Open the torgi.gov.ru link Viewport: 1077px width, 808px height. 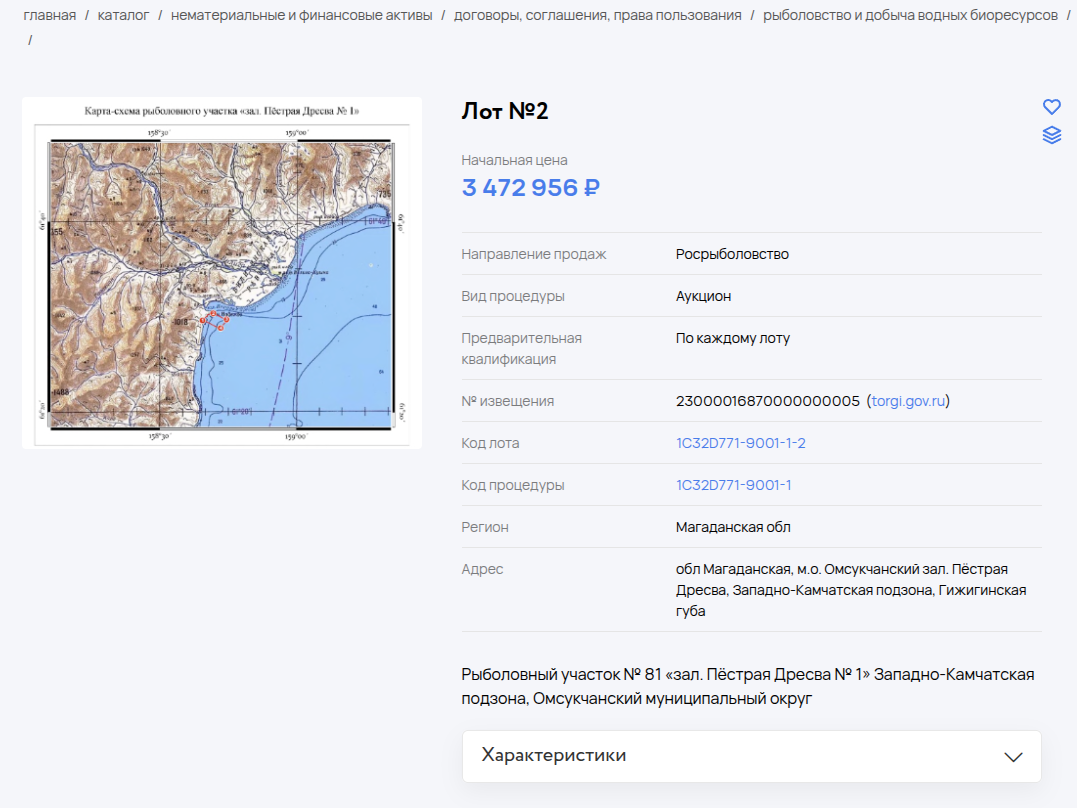(x=908, y=401)
